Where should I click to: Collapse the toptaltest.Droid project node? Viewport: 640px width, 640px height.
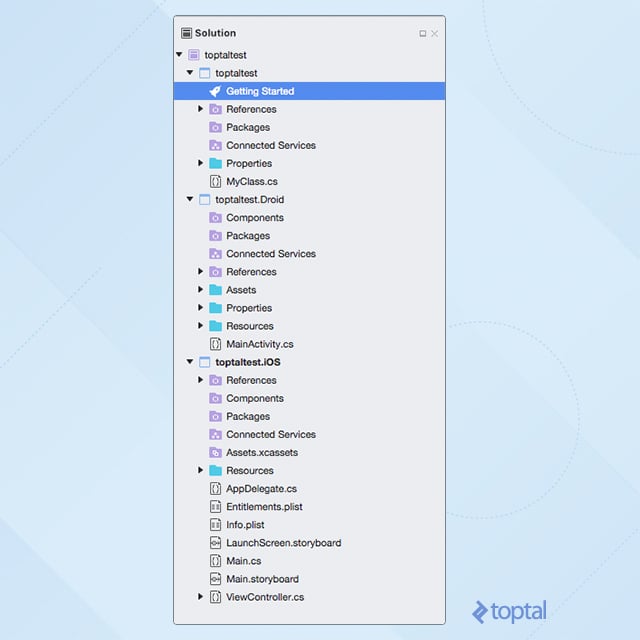coord(190,200)
